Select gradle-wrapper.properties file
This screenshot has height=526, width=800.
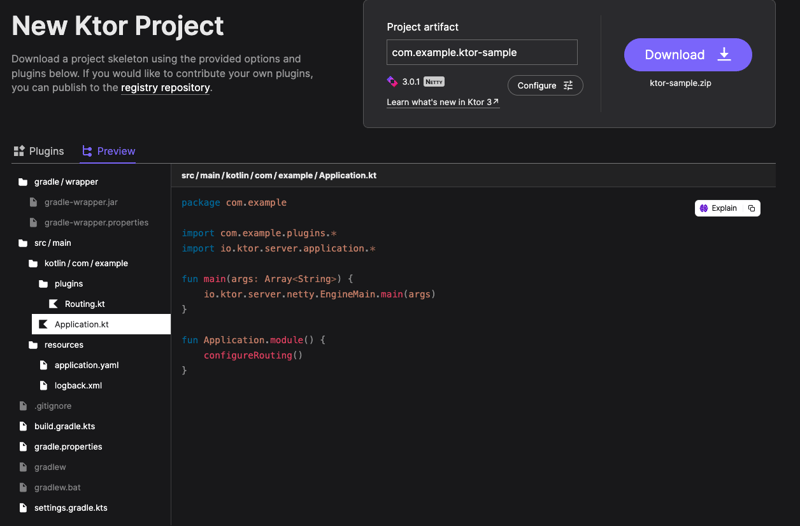(x=96, y=222)
